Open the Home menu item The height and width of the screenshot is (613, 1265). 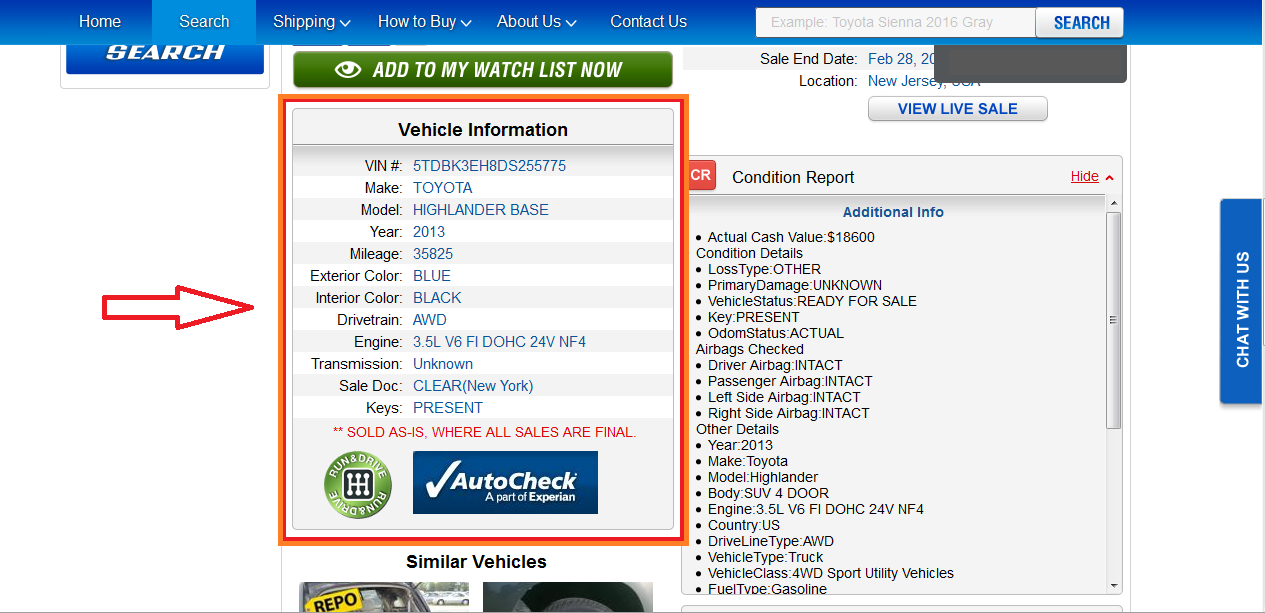pyautogui.click(x=100, y=21)
